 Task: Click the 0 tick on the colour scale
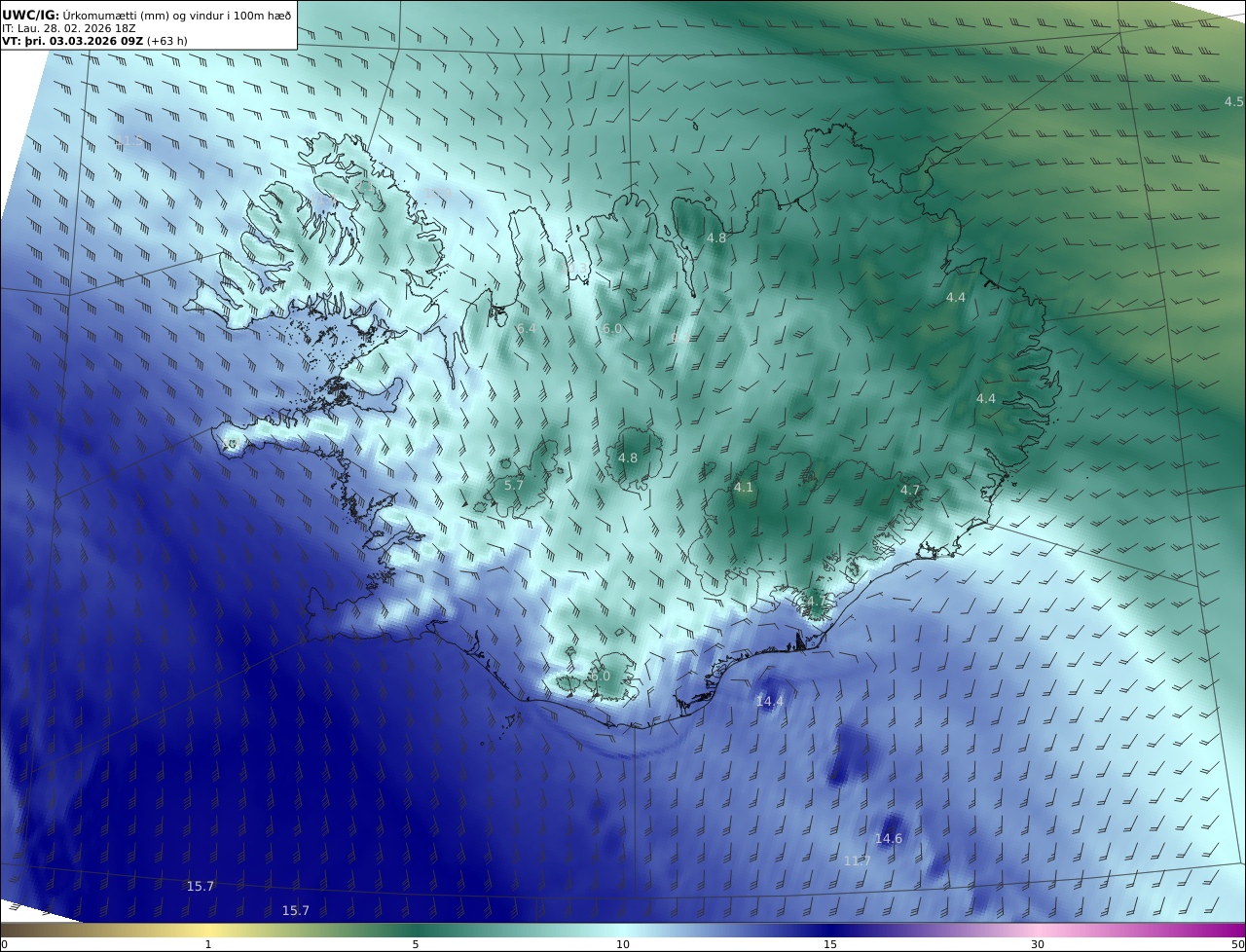pos(4,944)
